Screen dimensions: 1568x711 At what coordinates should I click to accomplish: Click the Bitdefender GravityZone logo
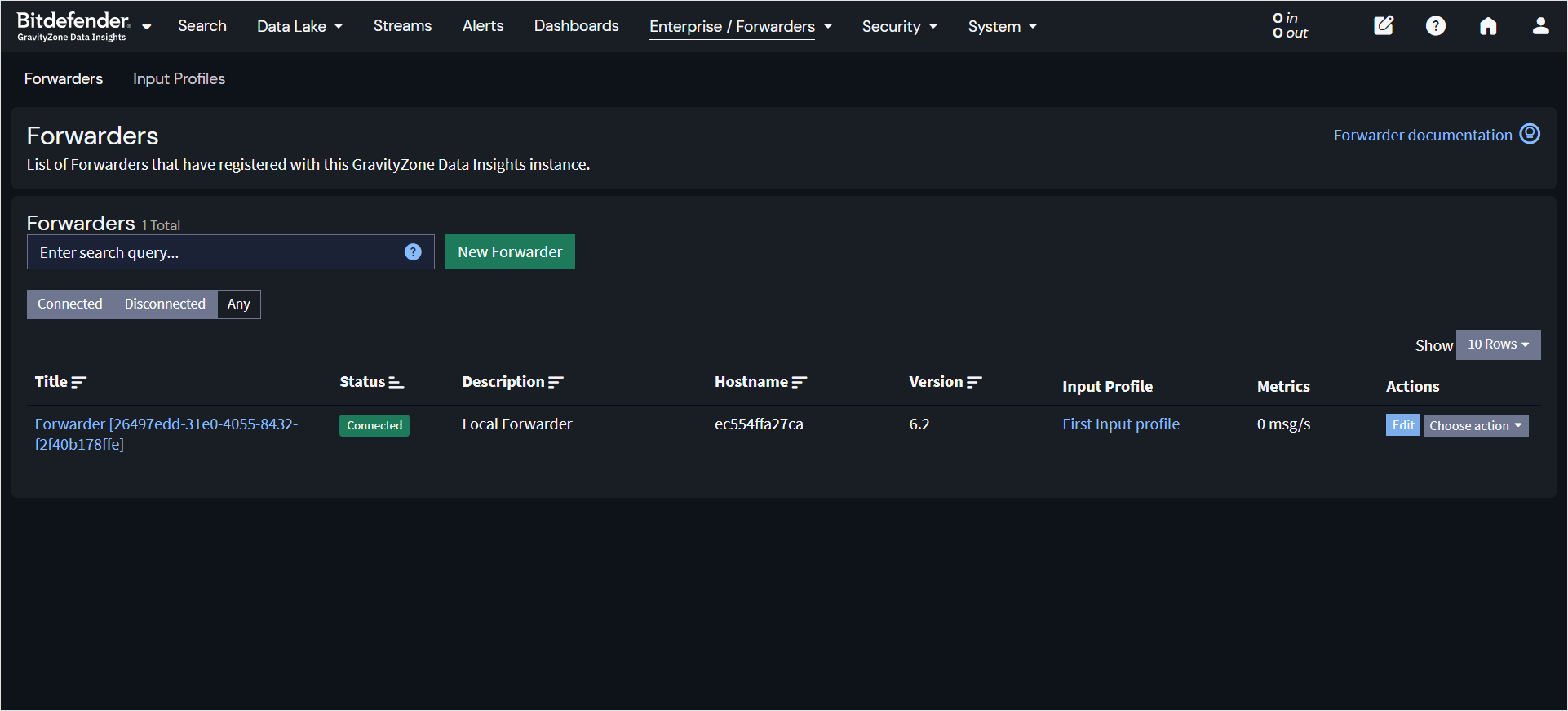point(73,26)
